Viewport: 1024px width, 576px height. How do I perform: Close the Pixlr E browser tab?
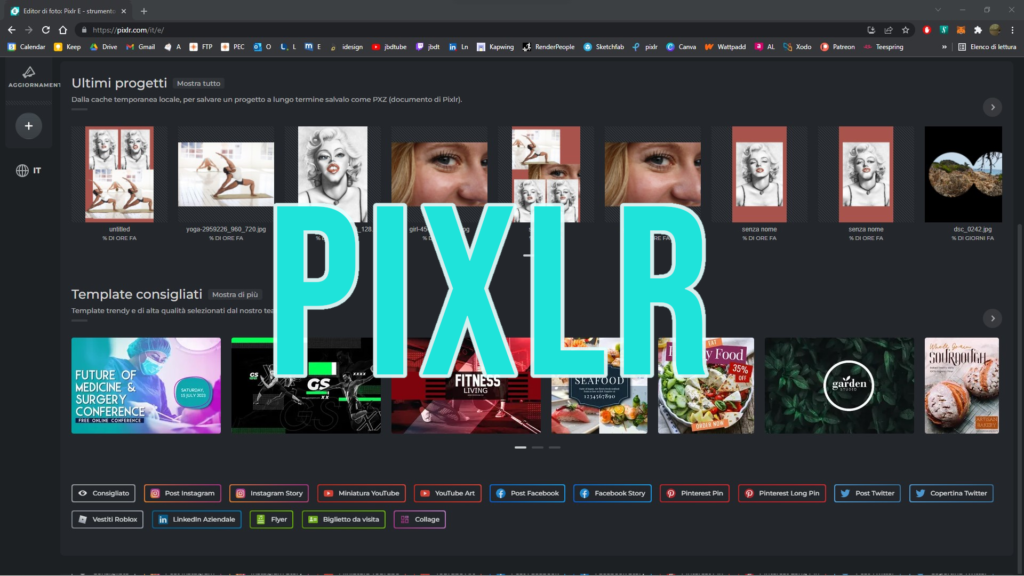(123, 11)
